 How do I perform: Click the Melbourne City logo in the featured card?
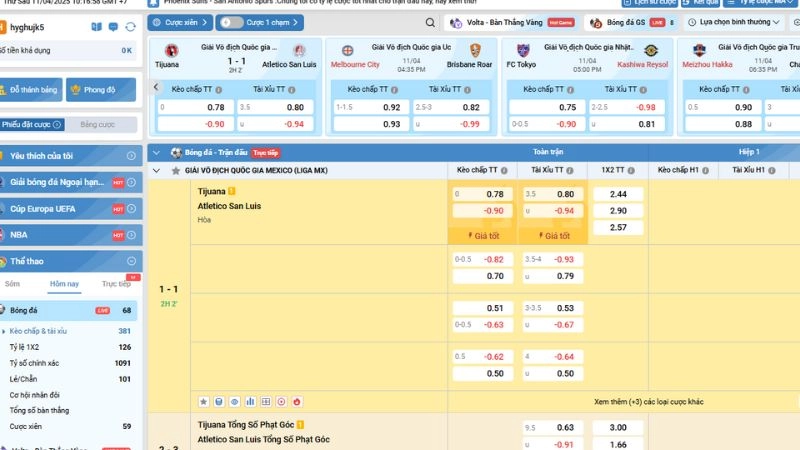(347, 51)
